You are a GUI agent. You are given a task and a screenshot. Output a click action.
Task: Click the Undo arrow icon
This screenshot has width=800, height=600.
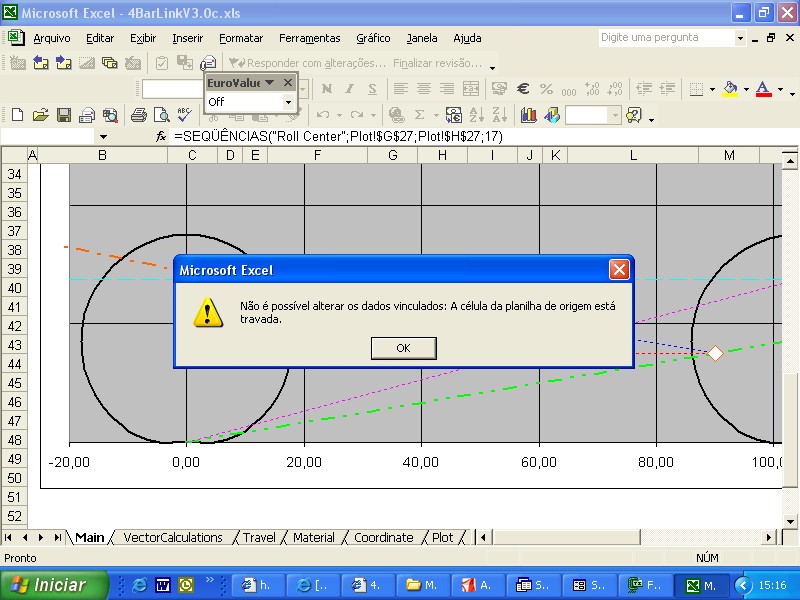point(322,115)
